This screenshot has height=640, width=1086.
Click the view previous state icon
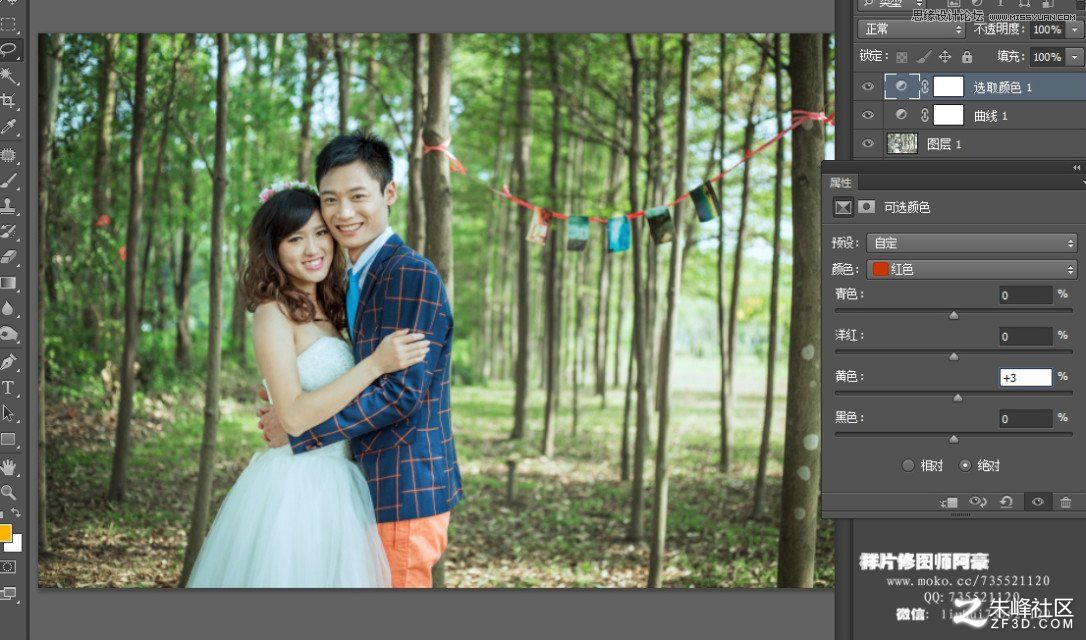pyautogui.click(x=978, y=502)
